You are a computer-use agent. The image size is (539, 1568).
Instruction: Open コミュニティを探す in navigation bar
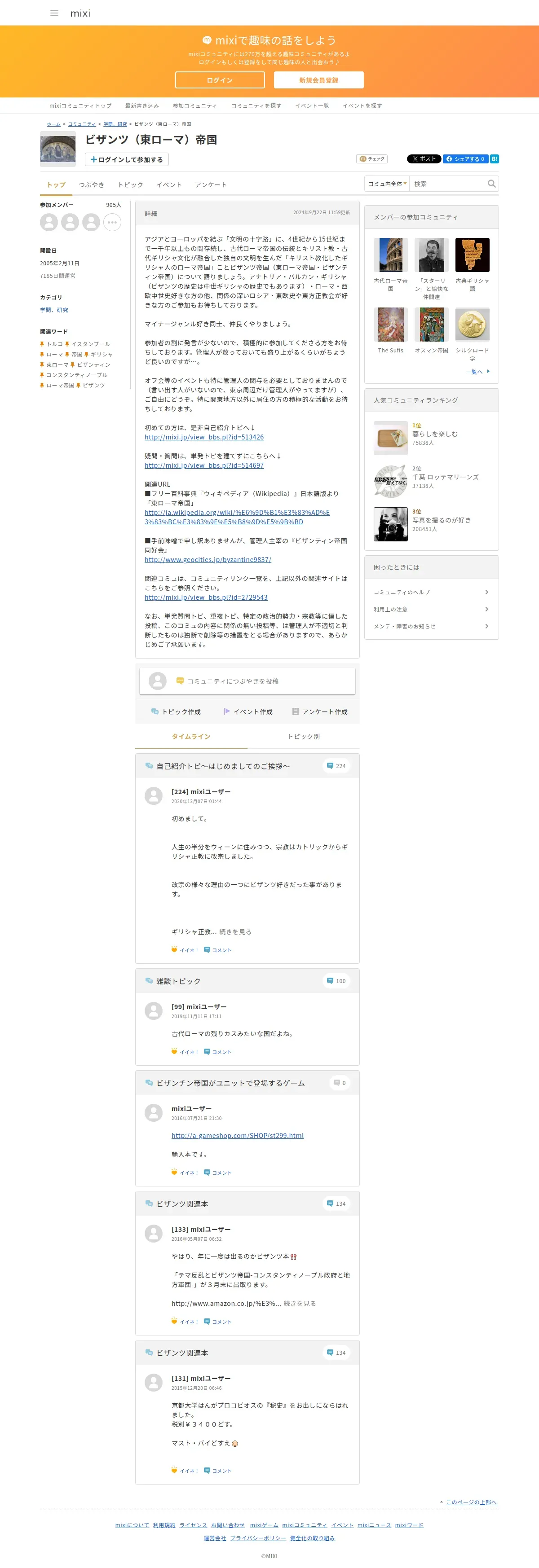[x=256, y=106]
